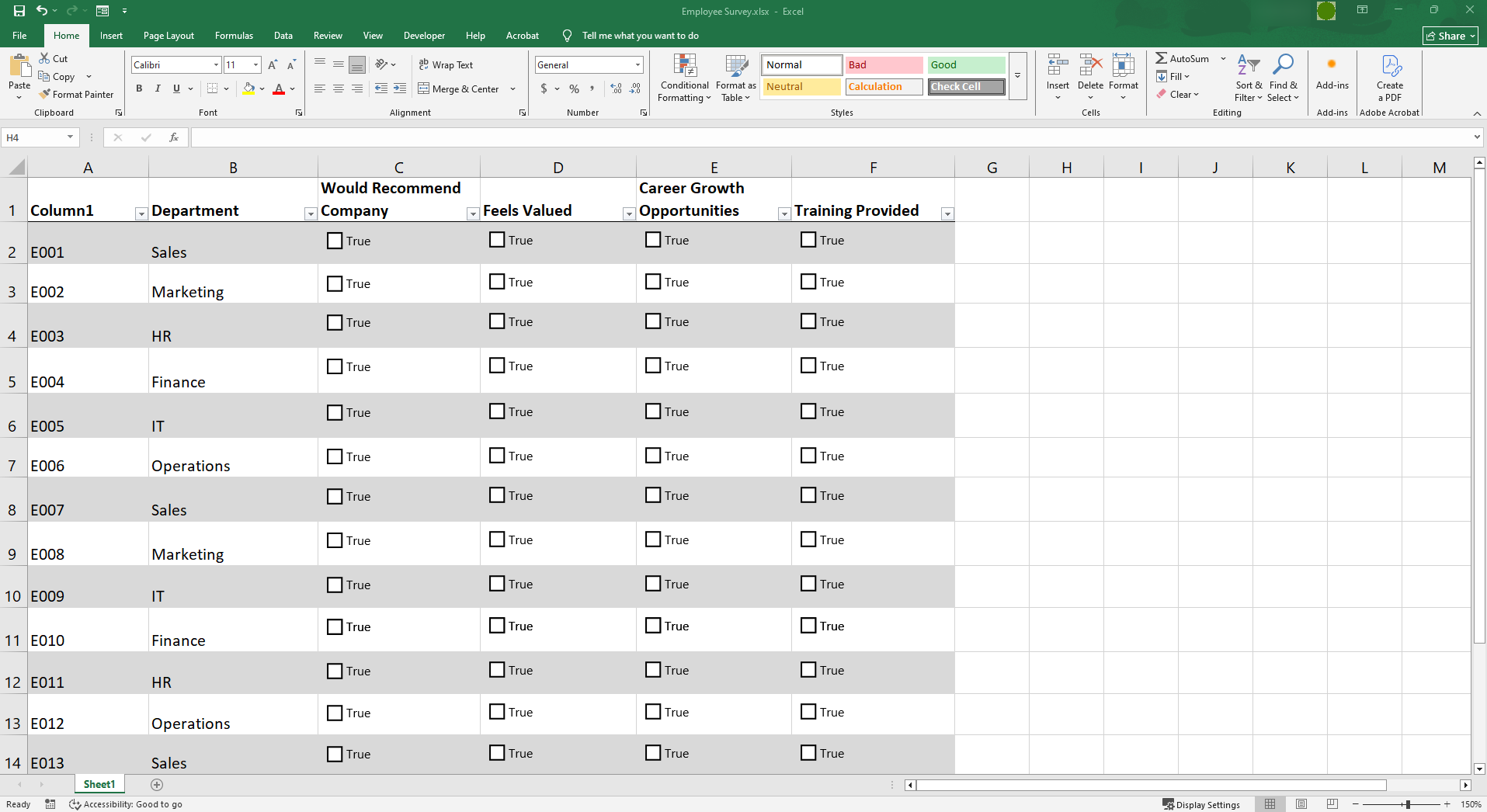
Task: Open Feels Valued filter dropdown
Action: coord(629,213)
